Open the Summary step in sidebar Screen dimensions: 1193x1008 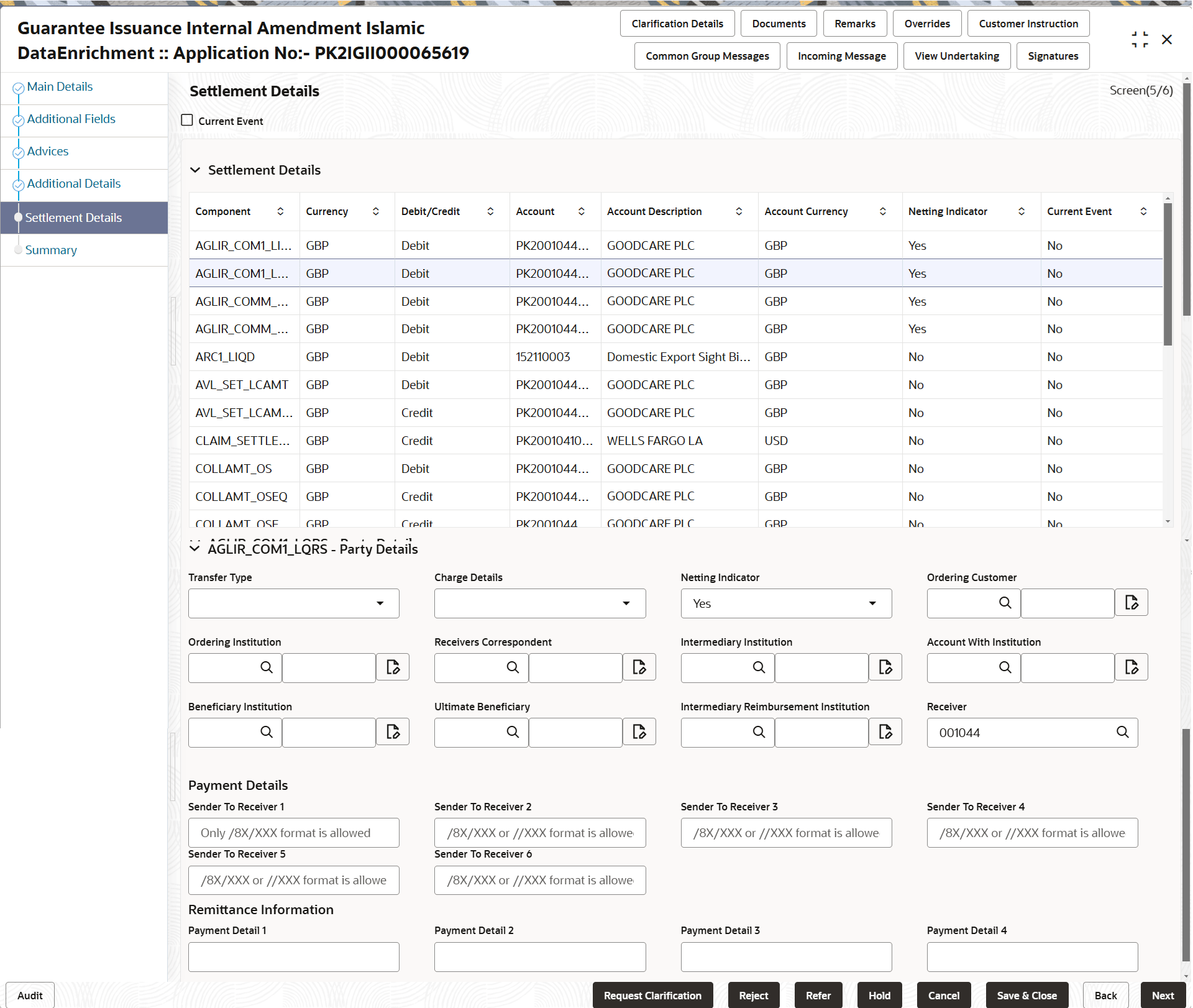[x=51, y=250]
